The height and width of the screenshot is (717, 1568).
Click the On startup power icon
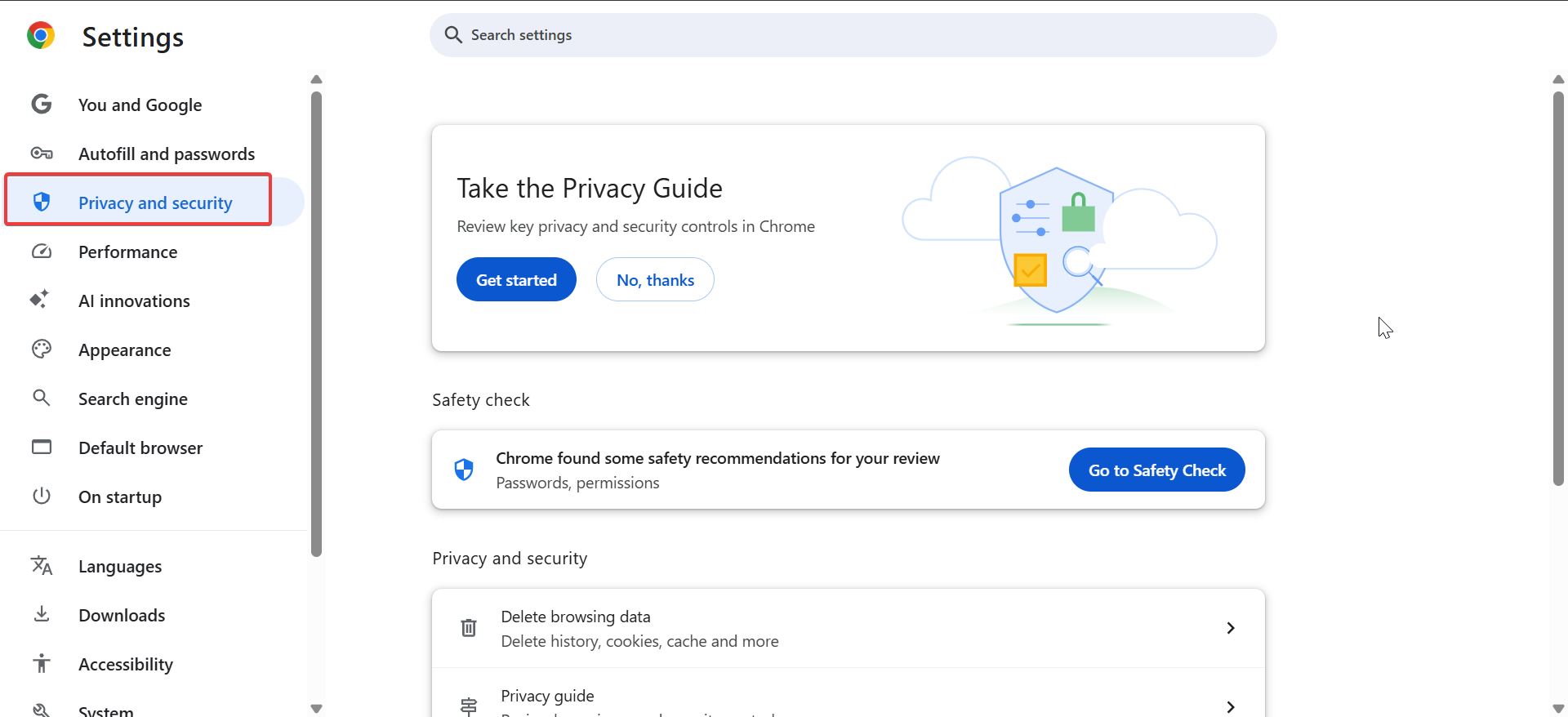pos(42,496)
